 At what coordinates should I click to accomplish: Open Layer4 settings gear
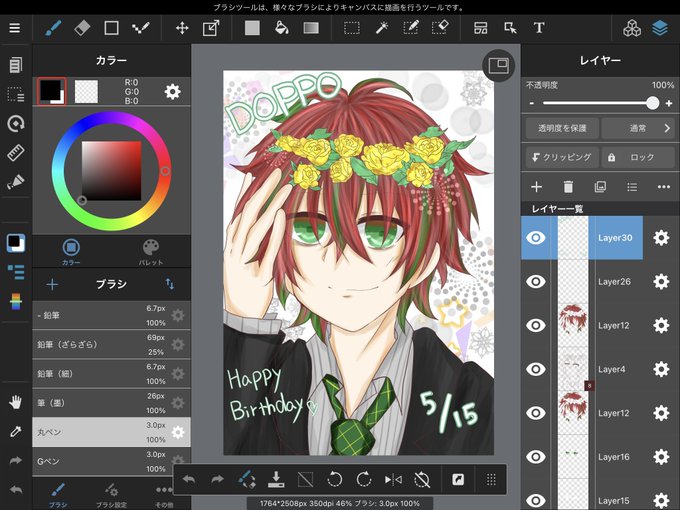[661, 369]
